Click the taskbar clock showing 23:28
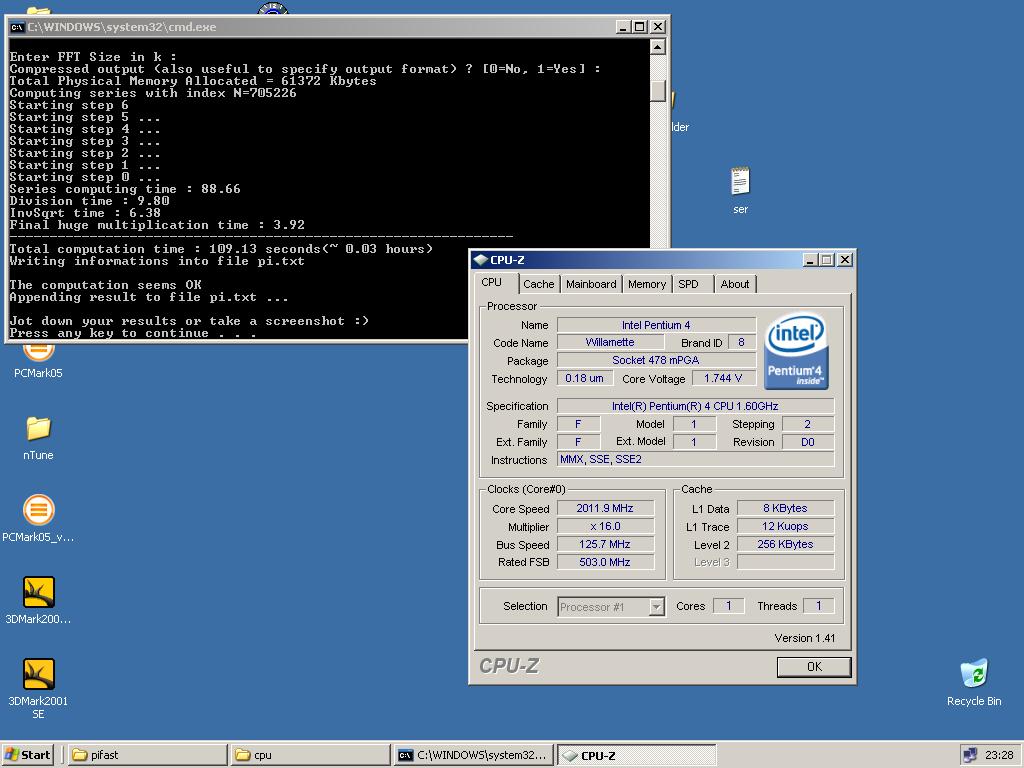The image size is (1024, 768). [999, 755]
